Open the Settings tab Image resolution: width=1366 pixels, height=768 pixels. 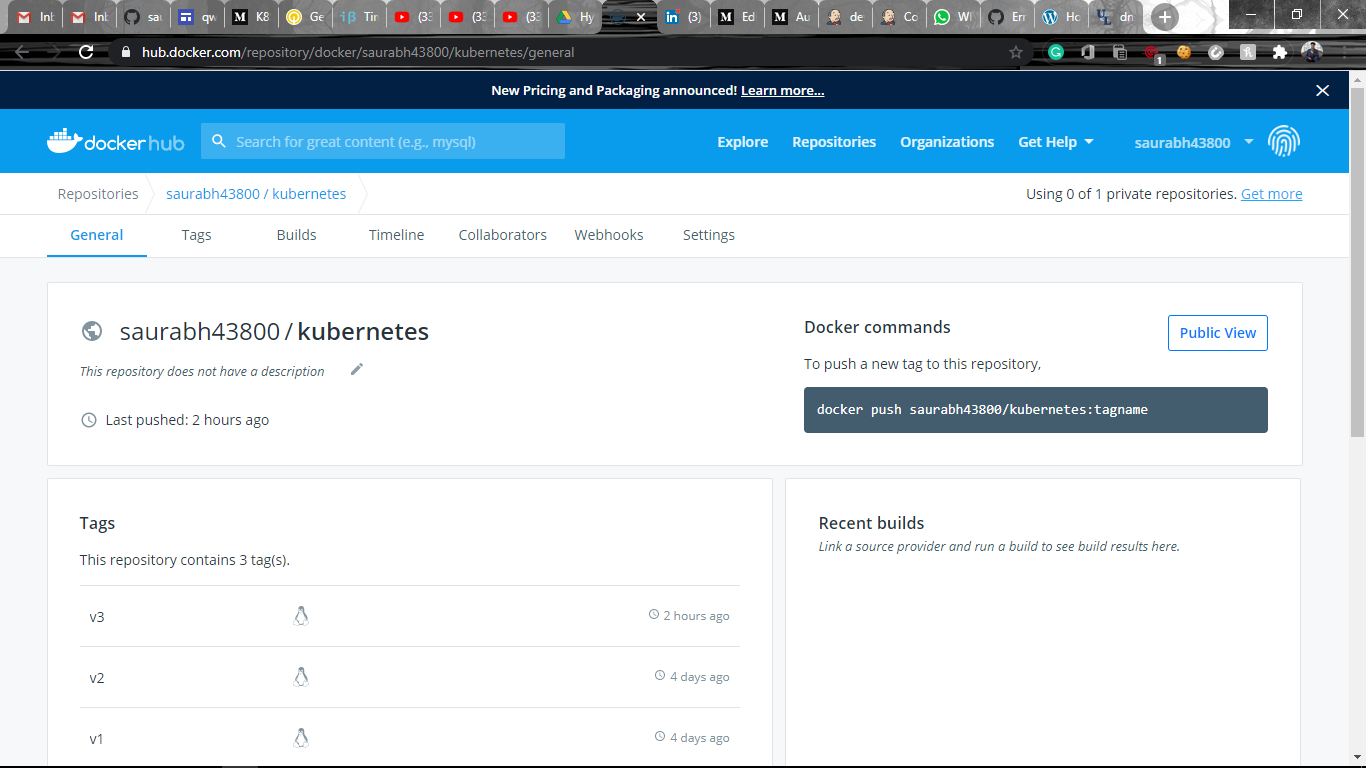[x=708, y=235]
